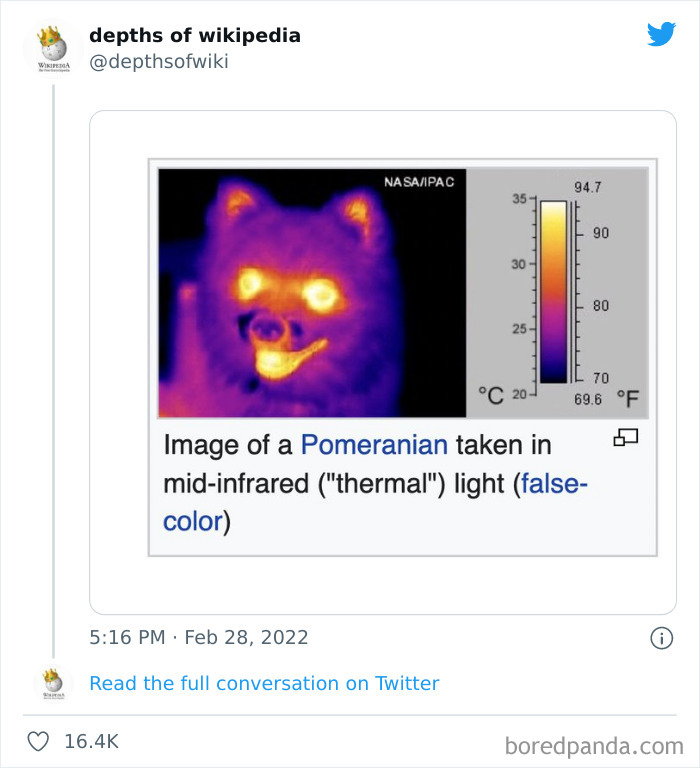The height and width of the screenshot is (768, 700).
Task: Click small Wikipedia avatar beside conversation link
Action: point(52,683)
